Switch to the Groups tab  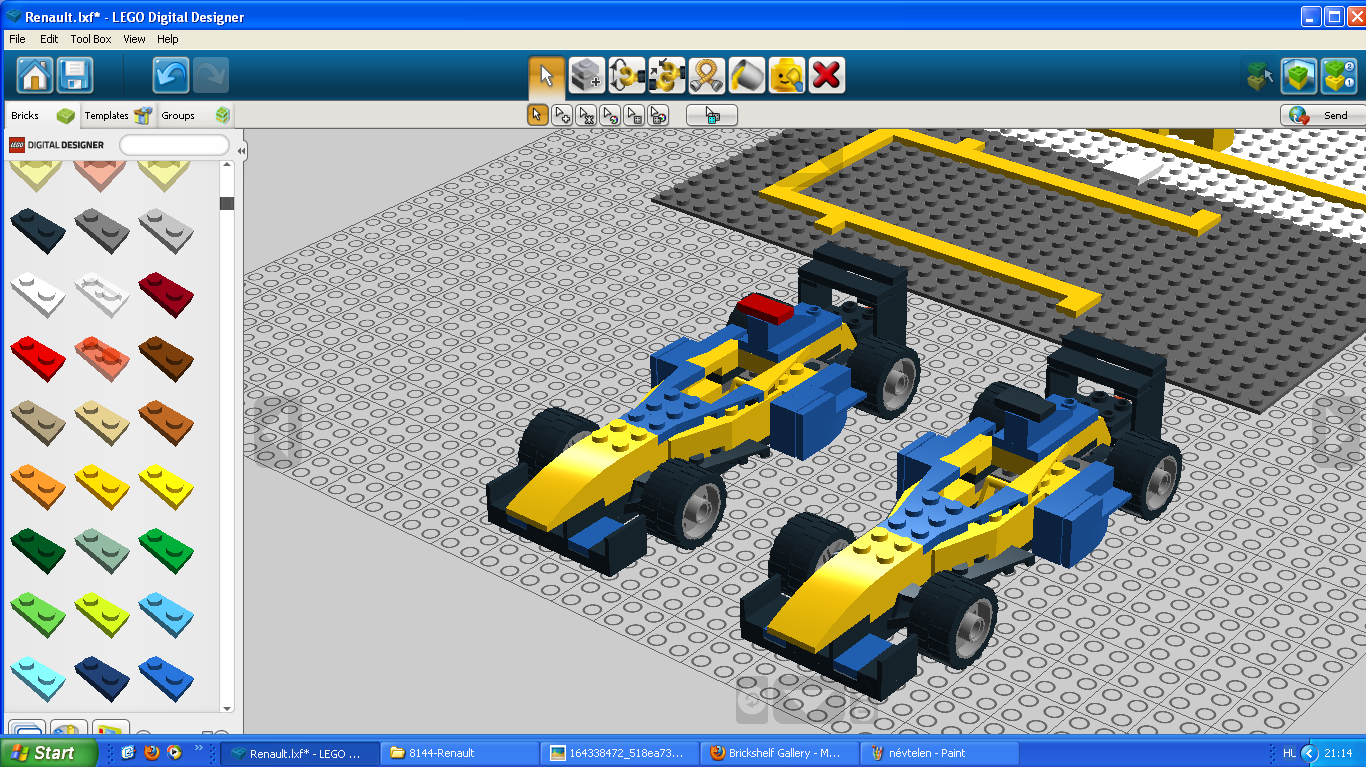(x=195, y=115)
